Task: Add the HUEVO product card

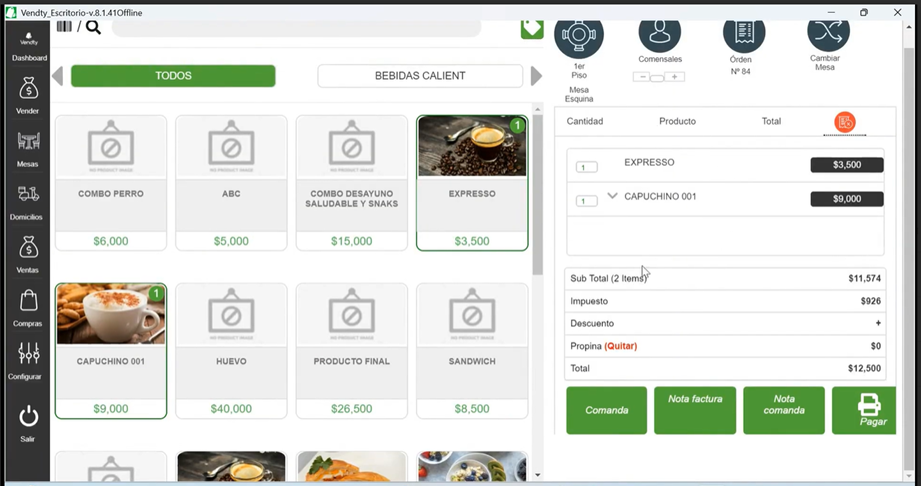Action: pyautogui.click(x=231, y=351)
